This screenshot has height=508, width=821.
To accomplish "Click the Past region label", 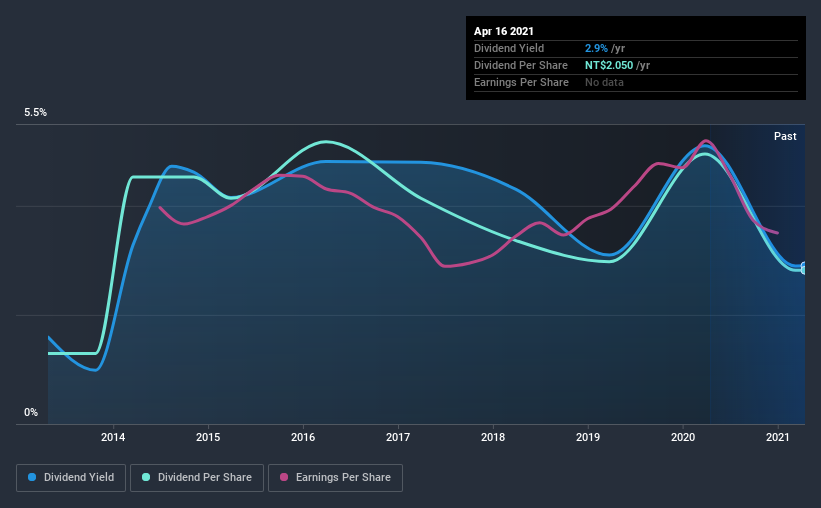I will point(785,136).
